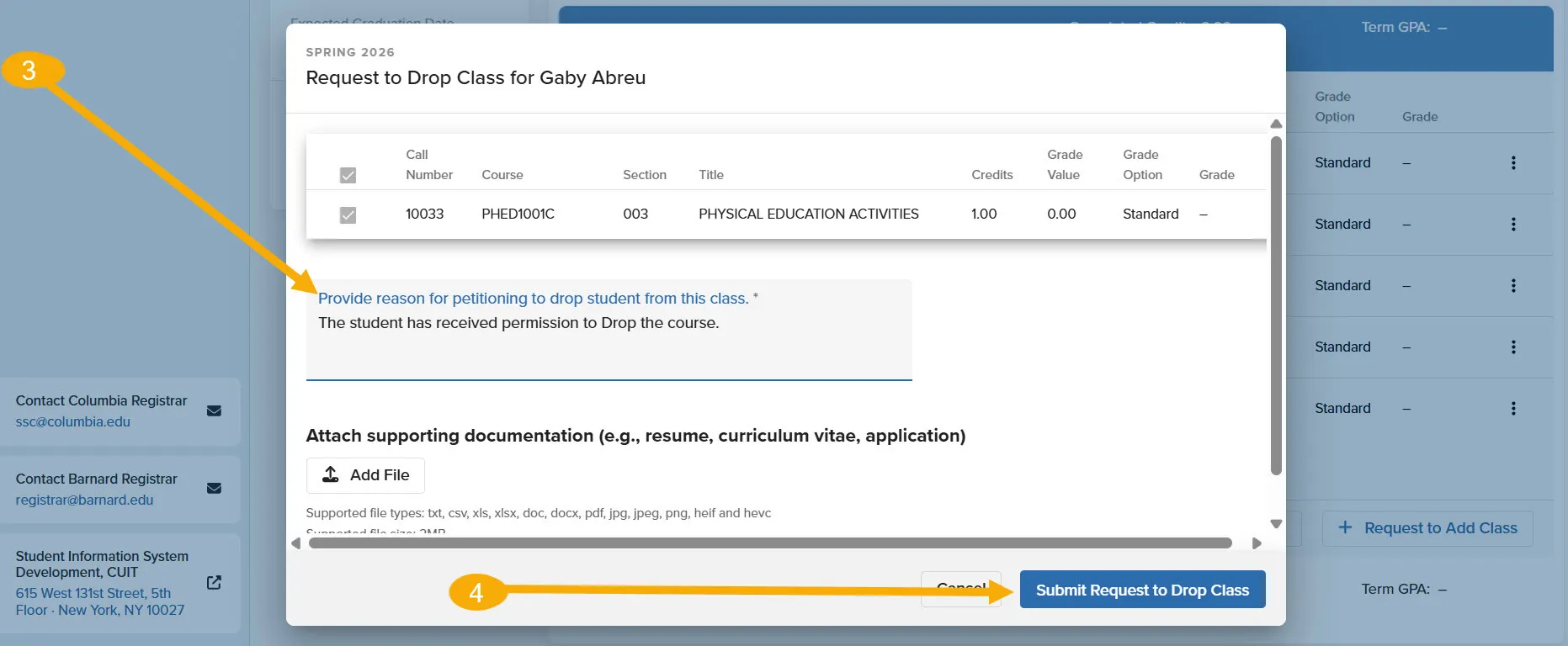Click Standard grade option in dialog row
Screen dimensions: 1568x646
pos(1151,214)
